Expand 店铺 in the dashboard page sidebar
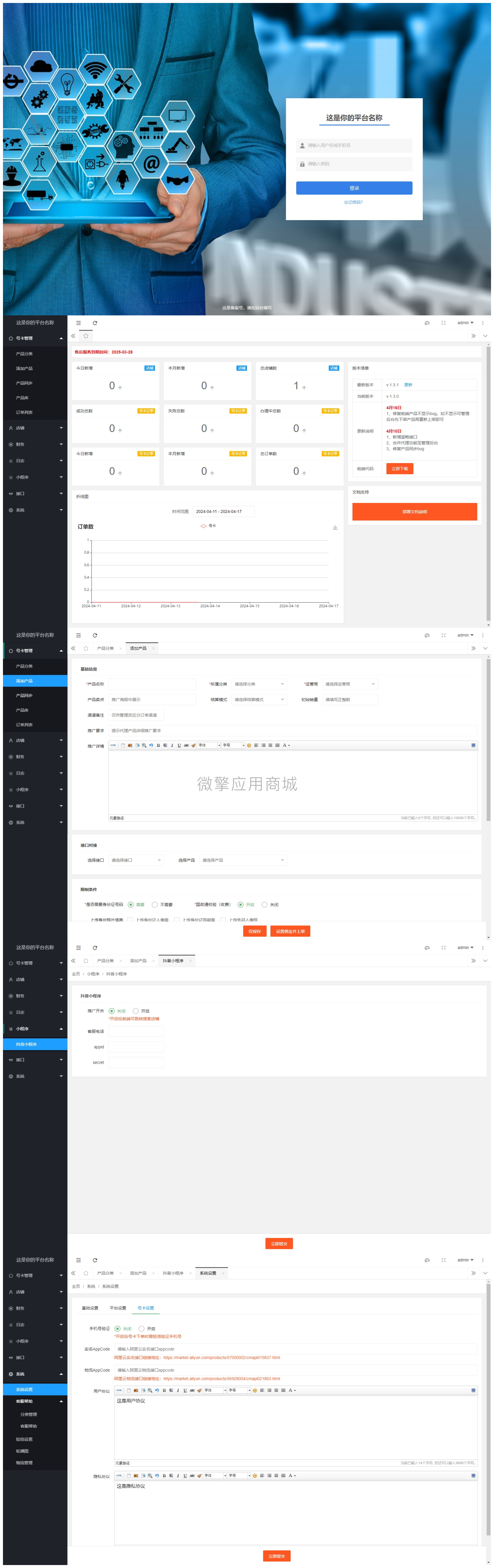 coord(35,428)
